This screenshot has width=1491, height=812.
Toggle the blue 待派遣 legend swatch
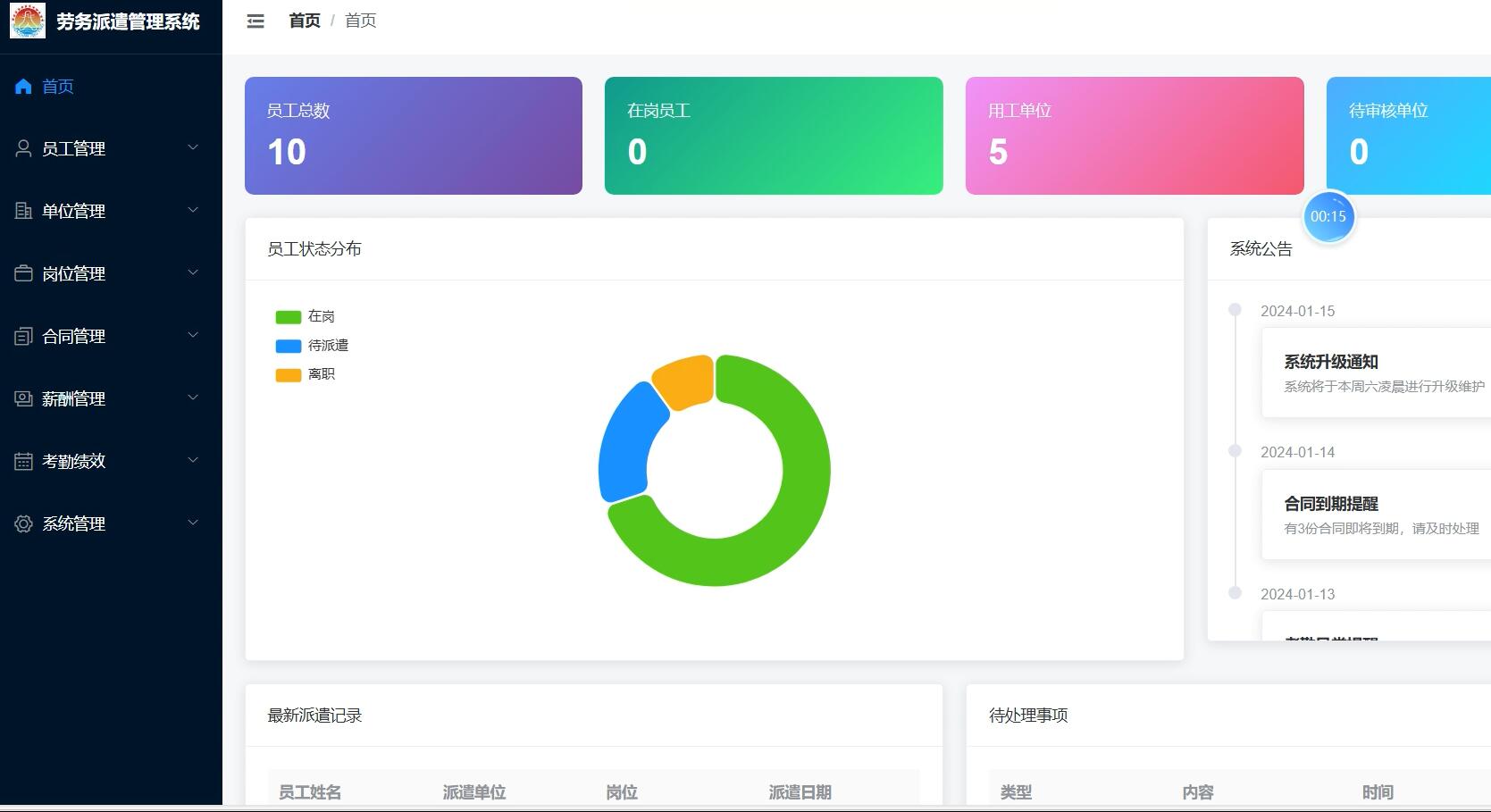click(x=289, y=346)
